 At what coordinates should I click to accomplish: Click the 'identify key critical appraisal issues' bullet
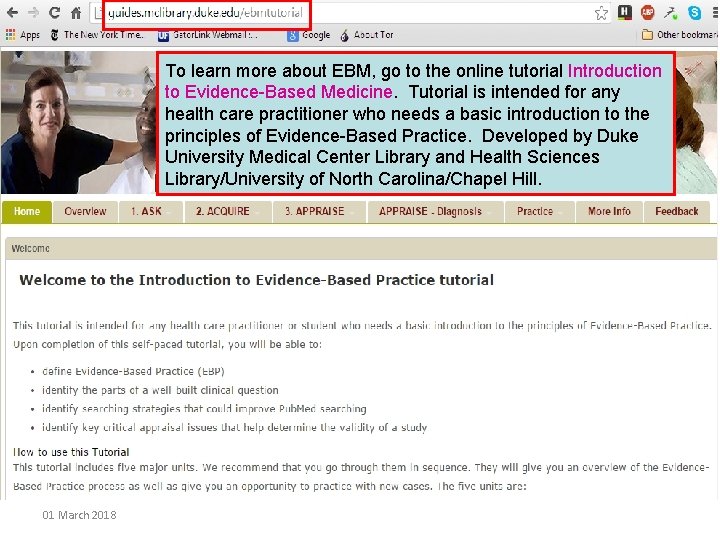(x=235, y=428)
